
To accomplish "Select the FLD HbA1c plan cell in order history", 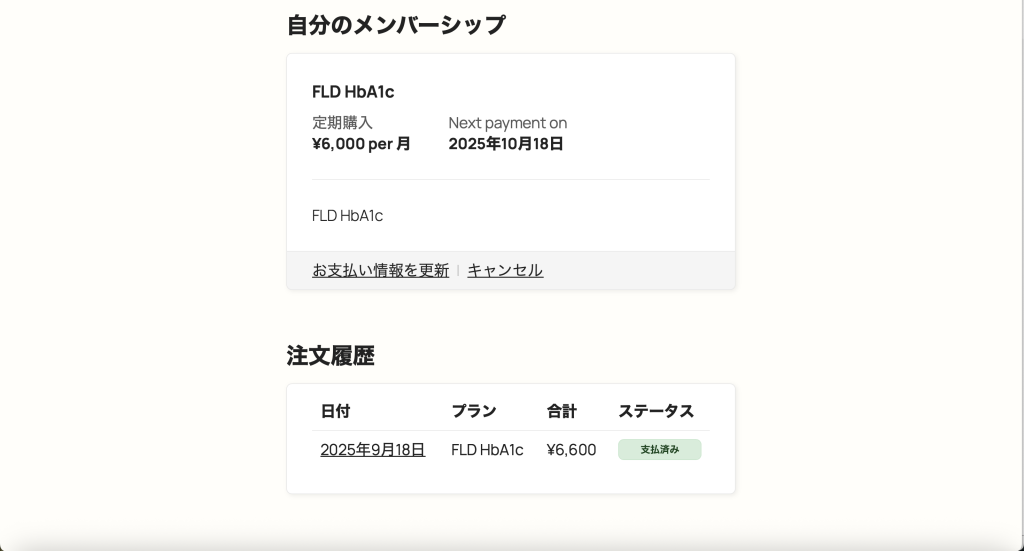I will click(x=487, y=450).
